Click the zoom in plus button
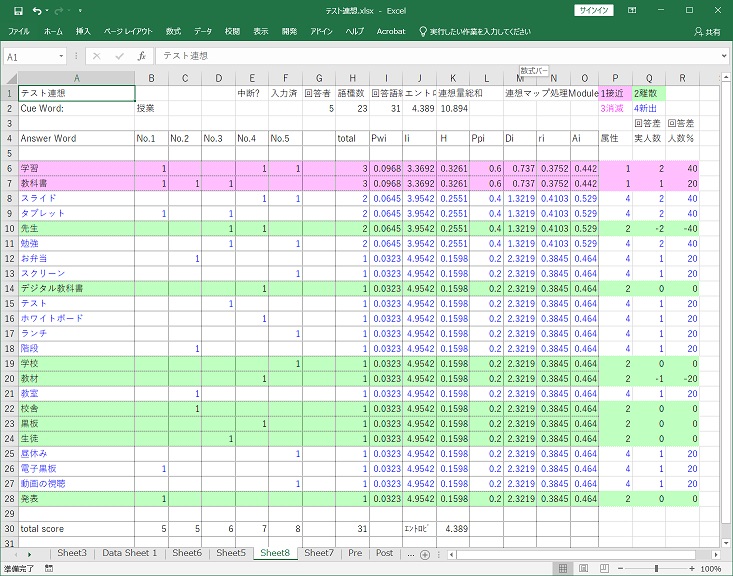Viewport: 733px width, 576px height. point(691,568)
